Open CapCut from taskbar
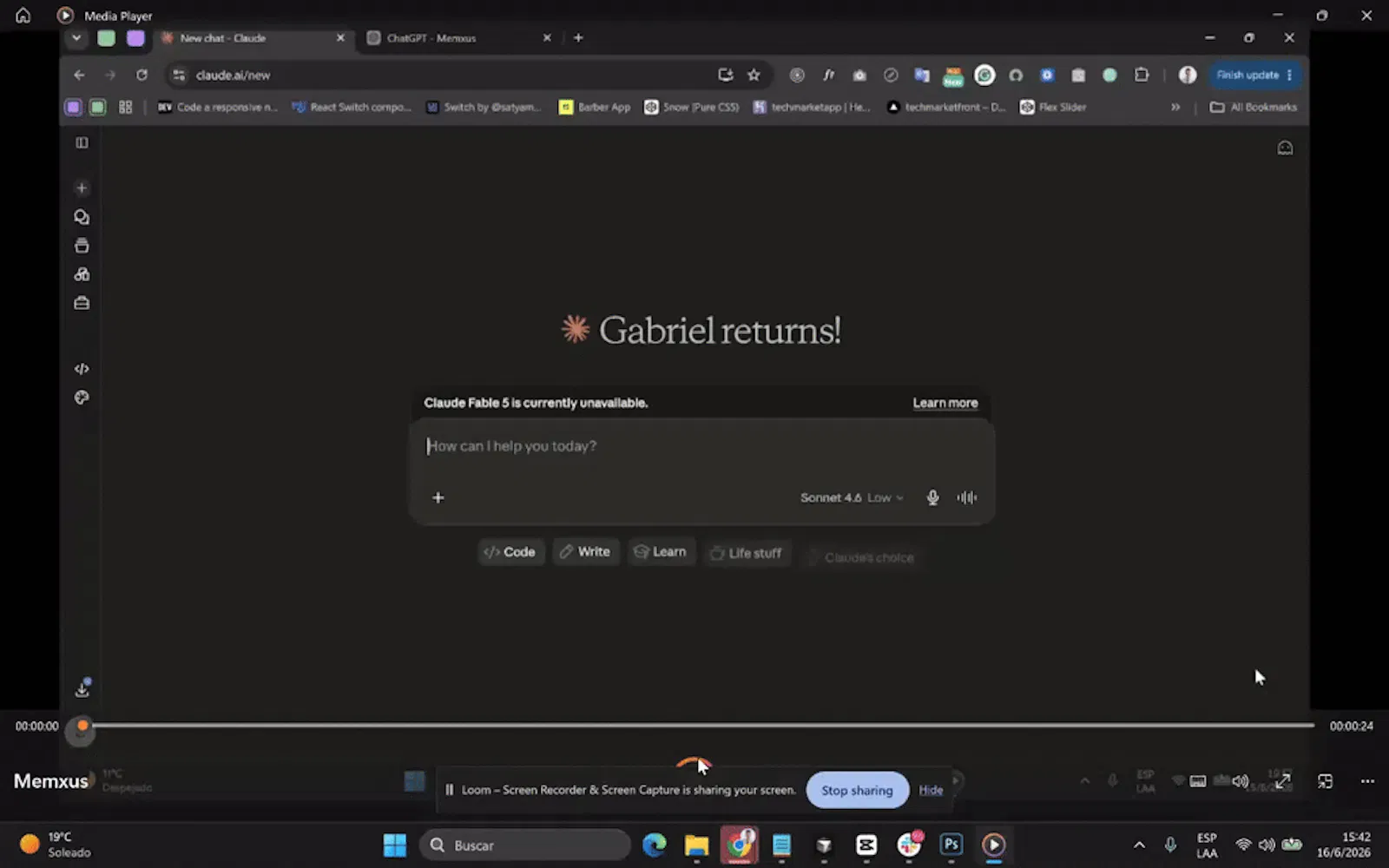The height and width of the screenshot is (868, 1389). click(x=866, y=845)
